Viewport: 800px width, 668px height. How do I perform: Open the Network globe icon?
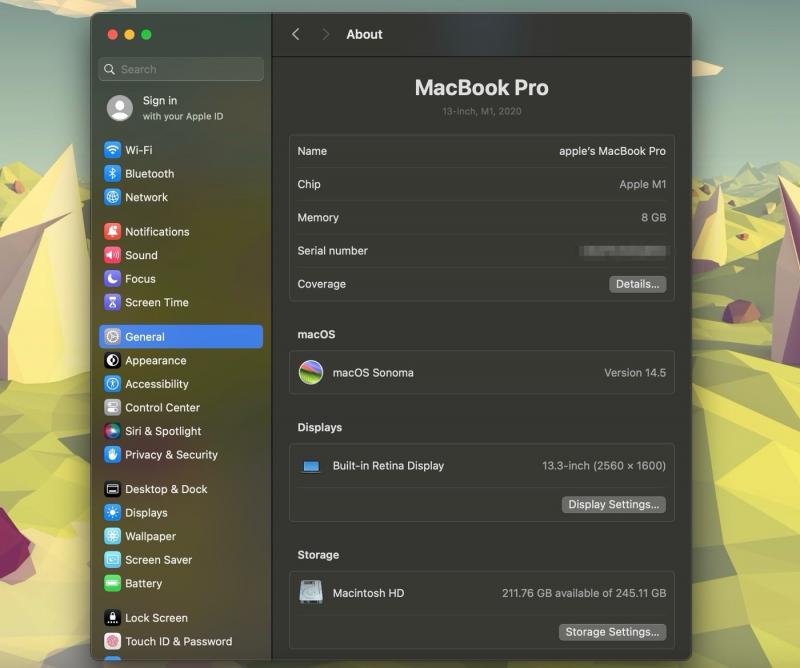[x=112, y=197]
